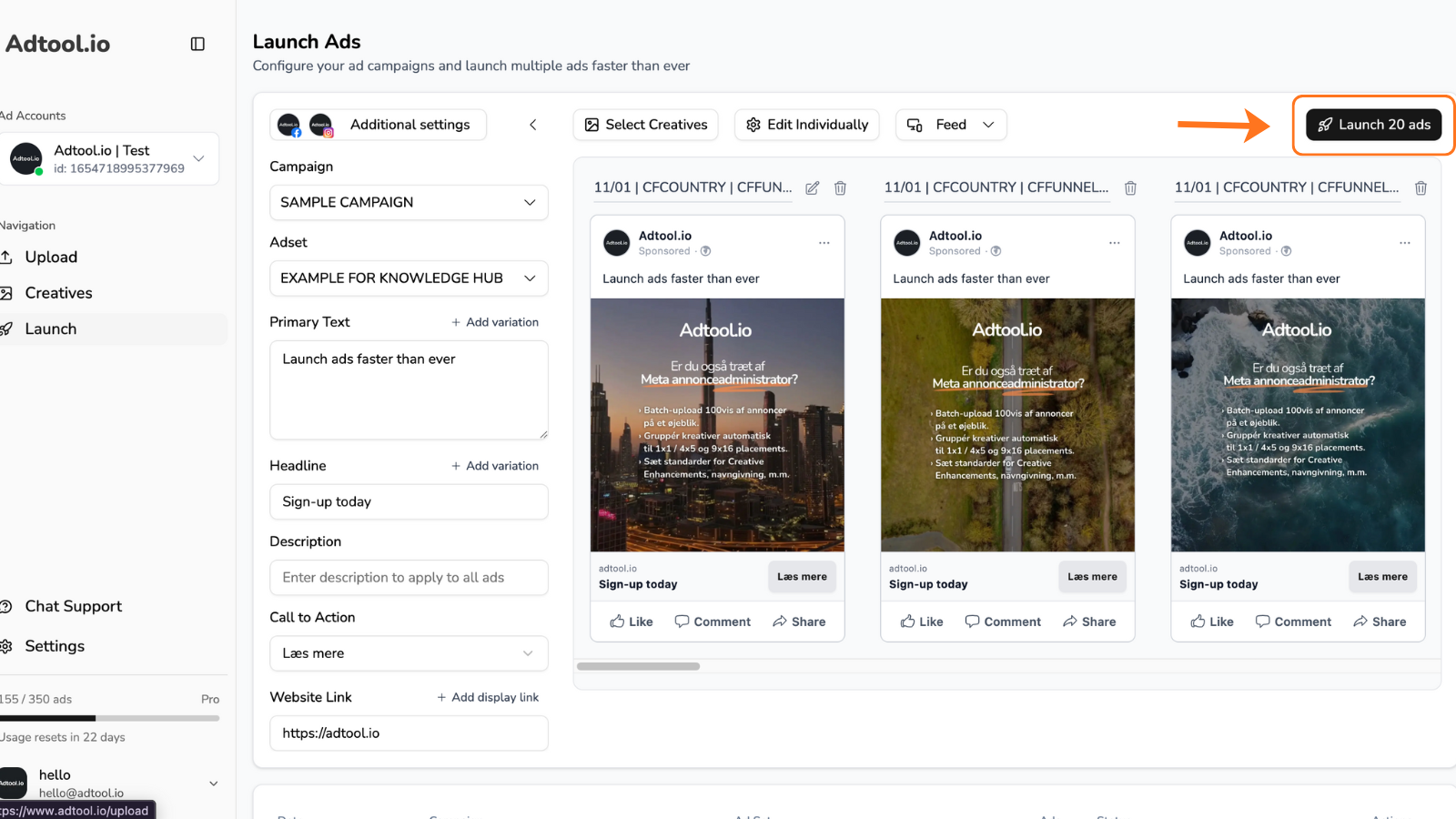This screenshot has width=1456, height=819.
Task: Click Select Creatives button
Action: coord(646,125)
